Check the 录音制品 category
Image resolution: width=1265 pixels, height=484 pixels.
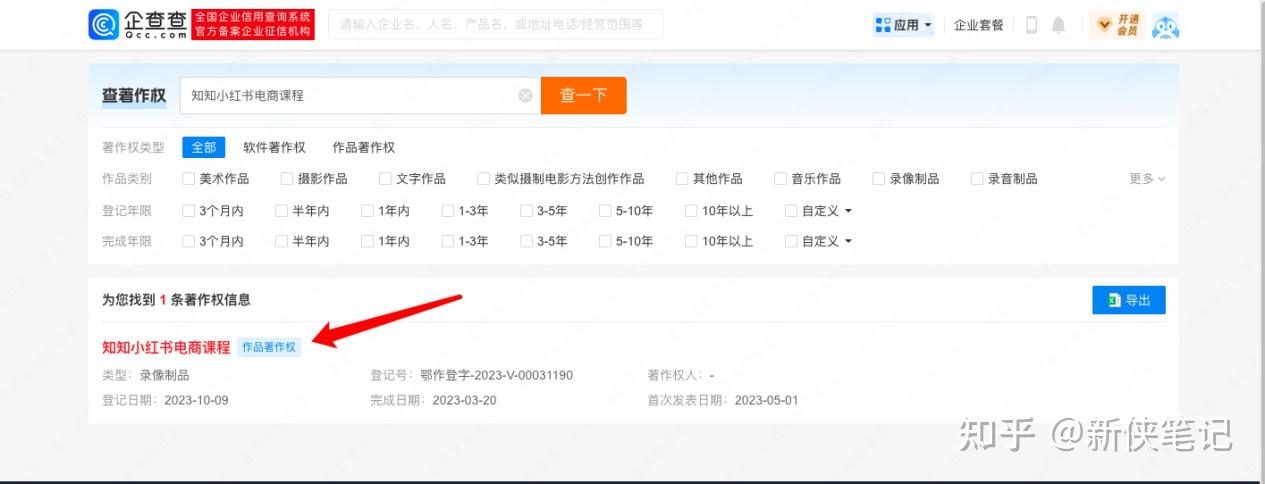(x=977, y=179)
